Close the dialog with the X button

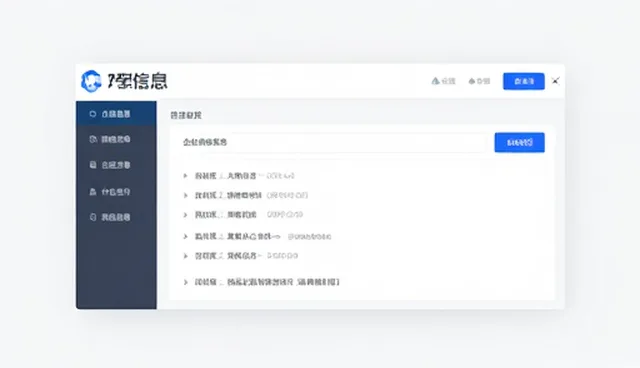click(x=556, y=81)
